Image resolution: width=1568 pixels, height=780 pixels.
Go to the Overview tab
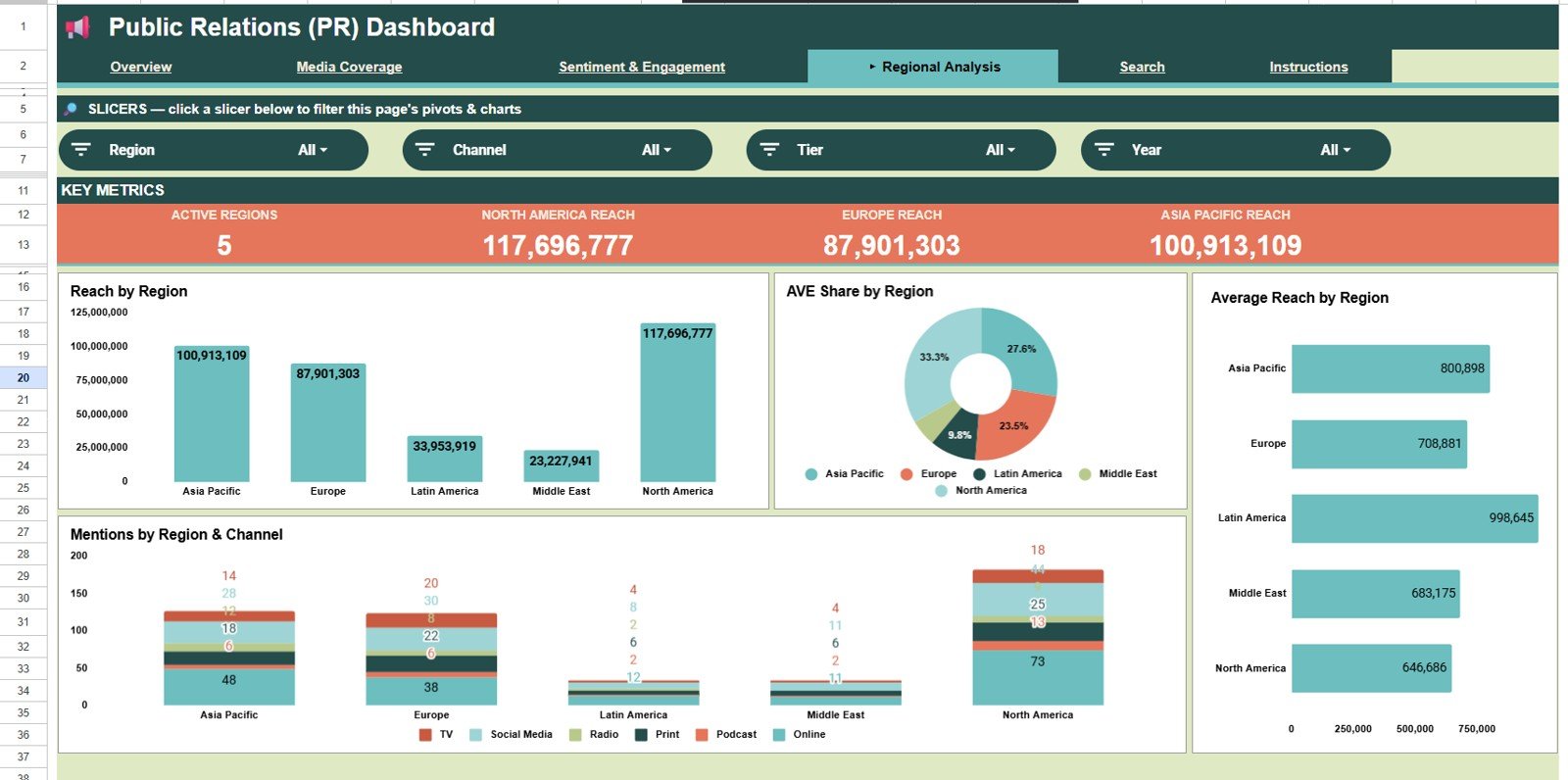[141, 67]
